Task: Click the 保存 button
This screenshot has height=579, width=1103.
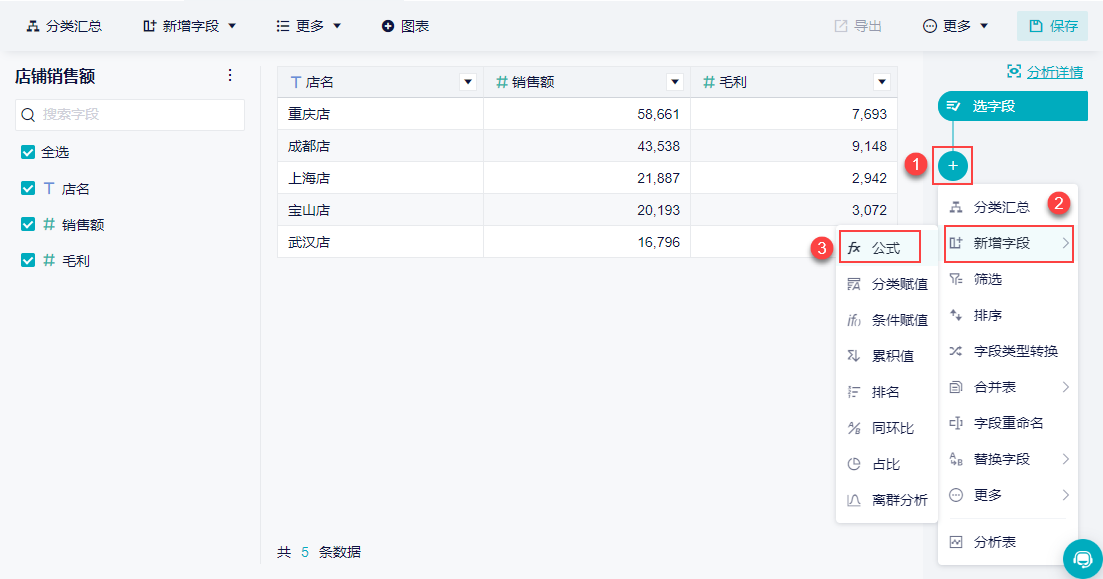Action: point(1052,26)
